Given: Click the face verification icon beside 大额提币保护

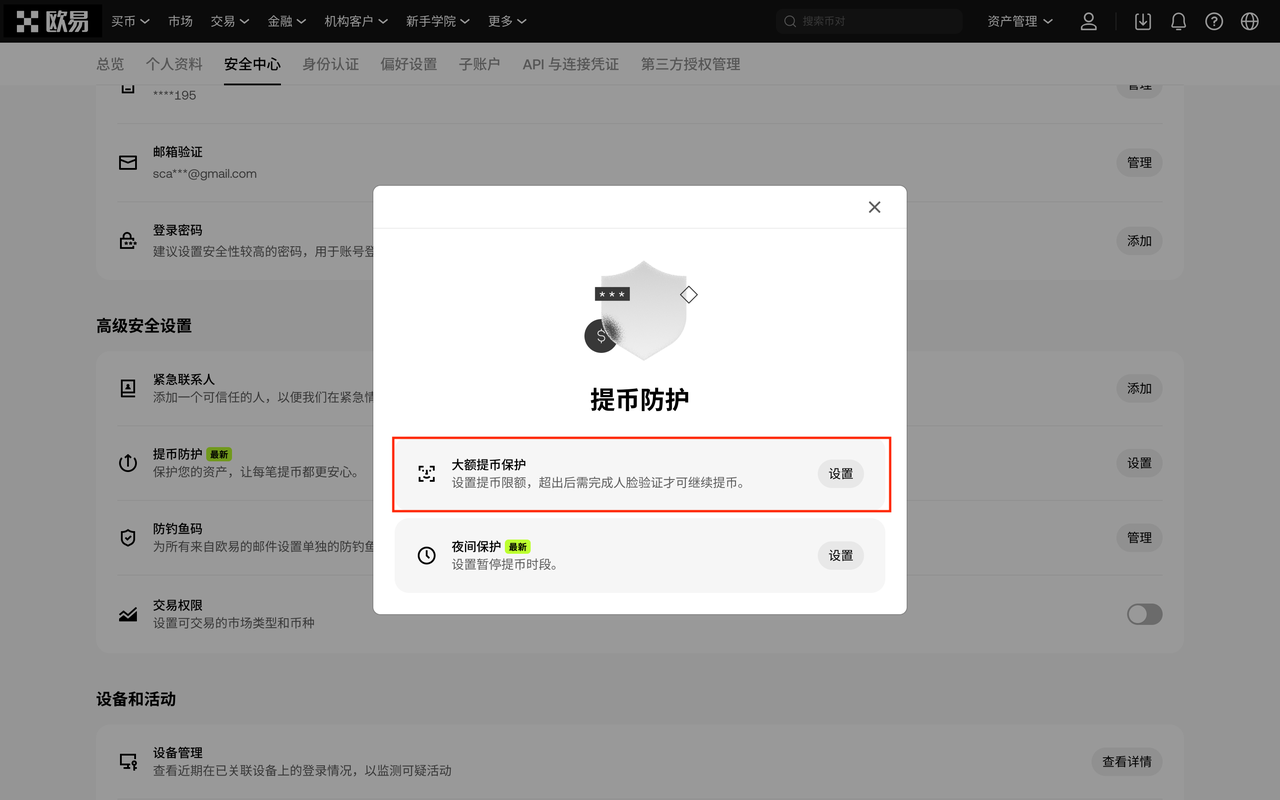Looking at the screenshot, I should click(427, 474).
